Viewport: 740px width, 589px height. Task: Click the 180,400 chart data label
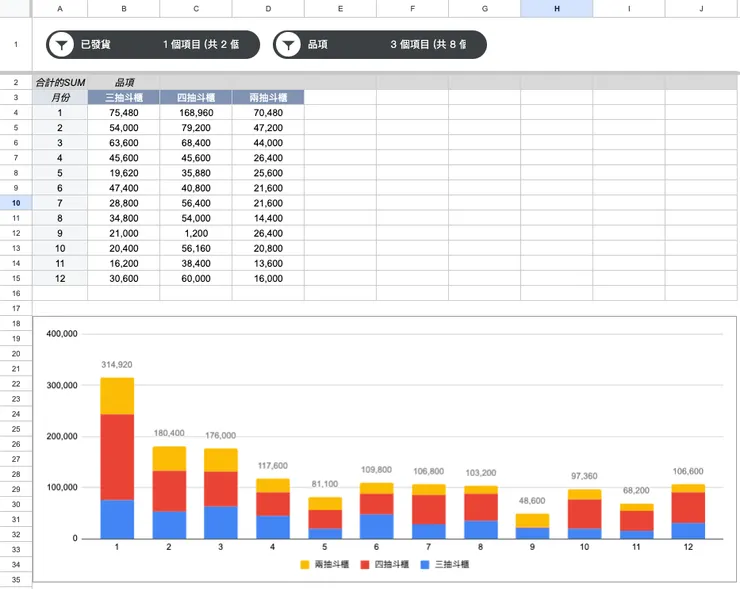(169, 433)
